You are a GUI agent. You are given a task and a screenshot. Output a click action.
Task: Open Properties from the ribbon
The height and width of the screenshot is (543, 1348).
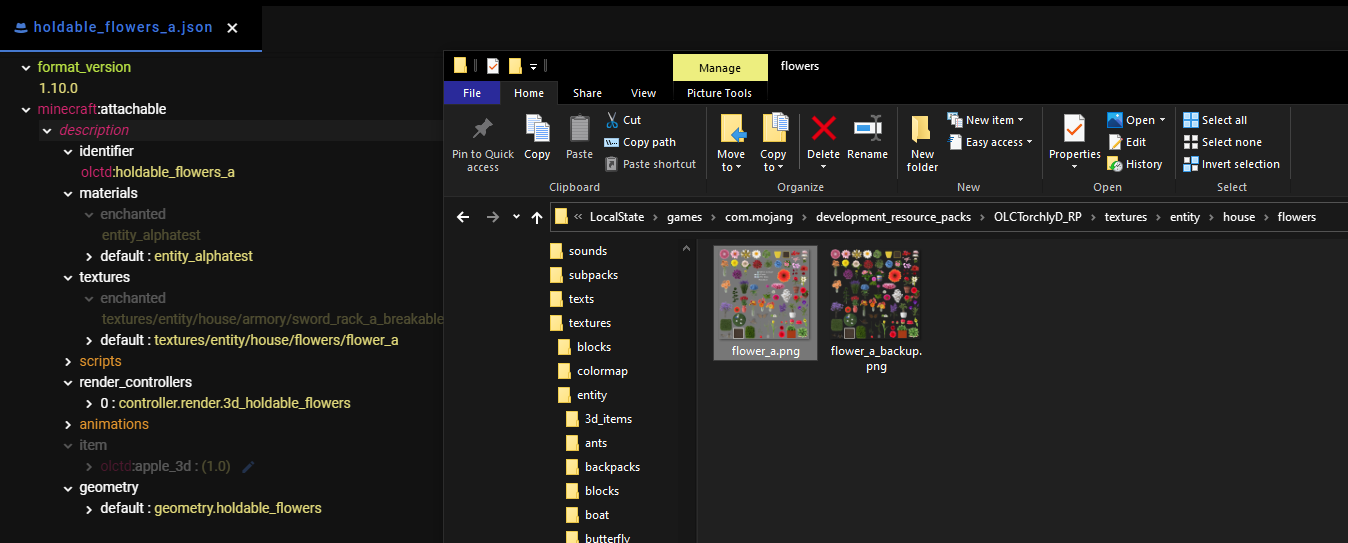(1074, 129)
